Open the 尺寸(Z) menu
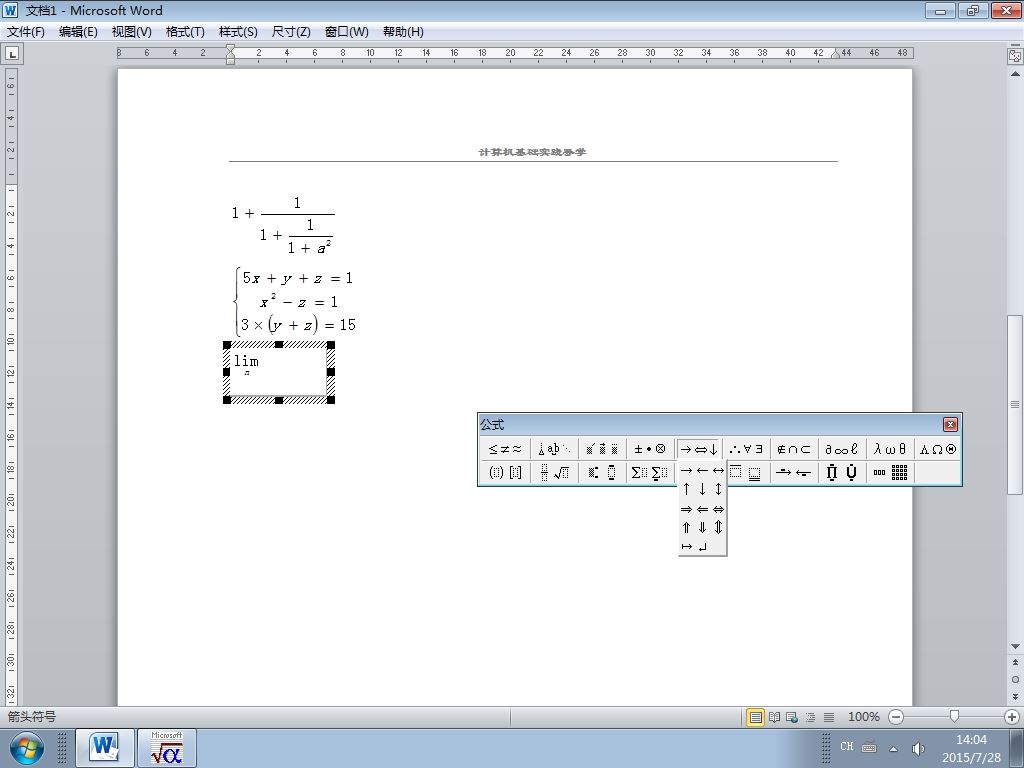This screenshot has width=1024, height=768. [x=291, y=32]
